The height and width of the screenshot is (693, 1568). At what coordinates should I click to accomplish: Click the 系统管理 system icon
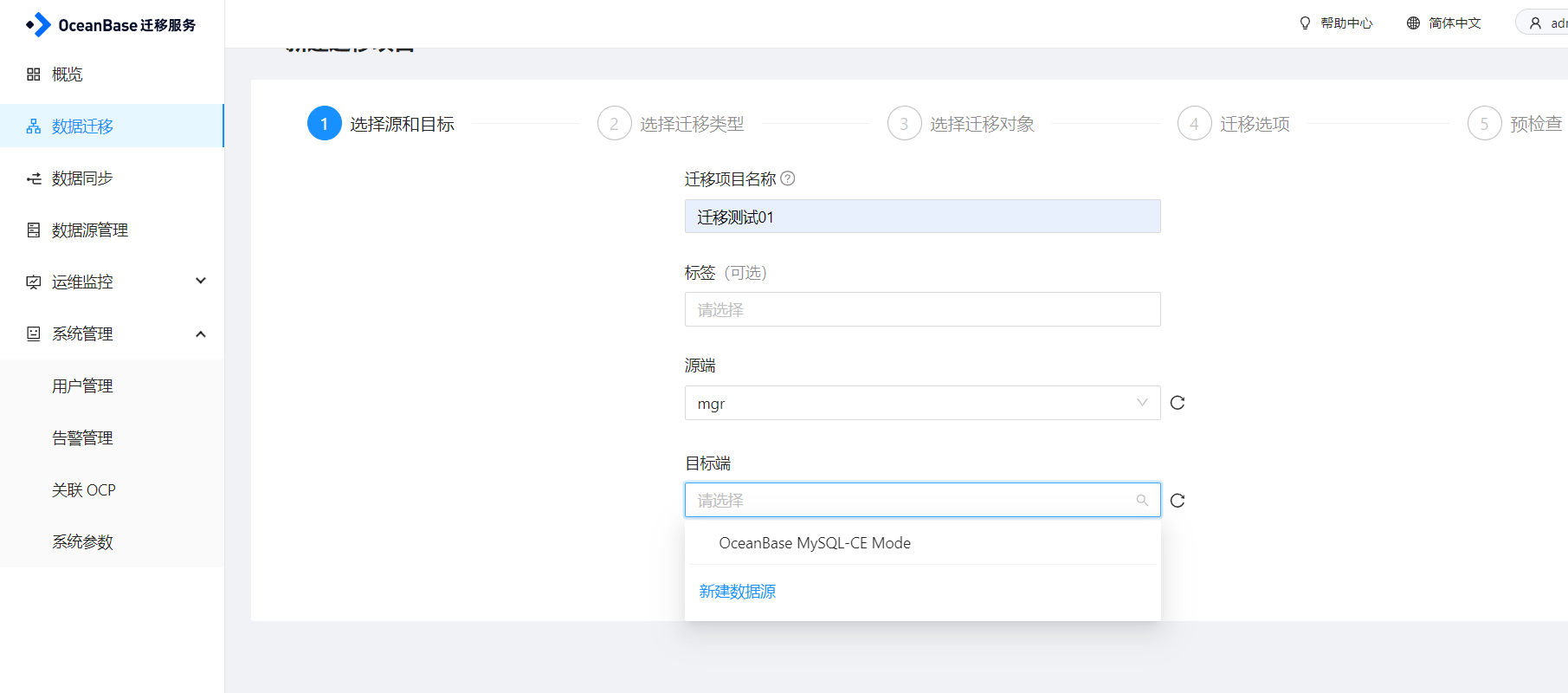[34, 334]
